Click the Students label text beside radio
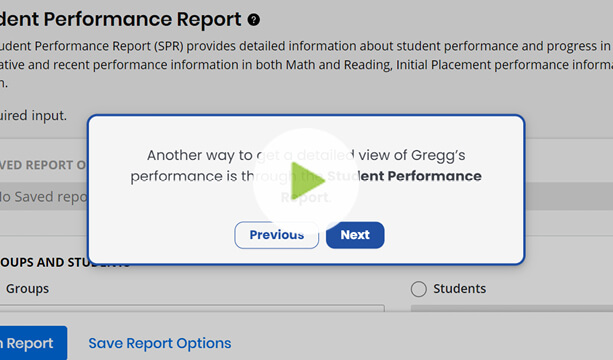Screen dimensions: 613x360 459,289
